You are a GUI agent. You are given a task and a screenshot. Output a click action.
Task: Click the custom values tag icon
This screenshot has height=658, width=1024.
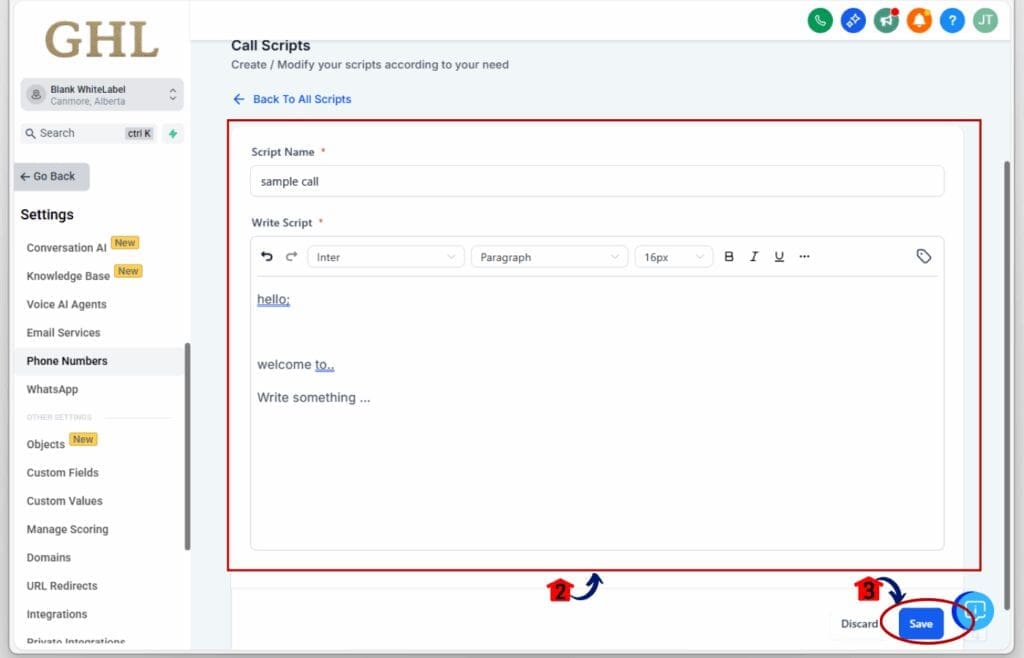pyautogui.click(x=923, y=257)
